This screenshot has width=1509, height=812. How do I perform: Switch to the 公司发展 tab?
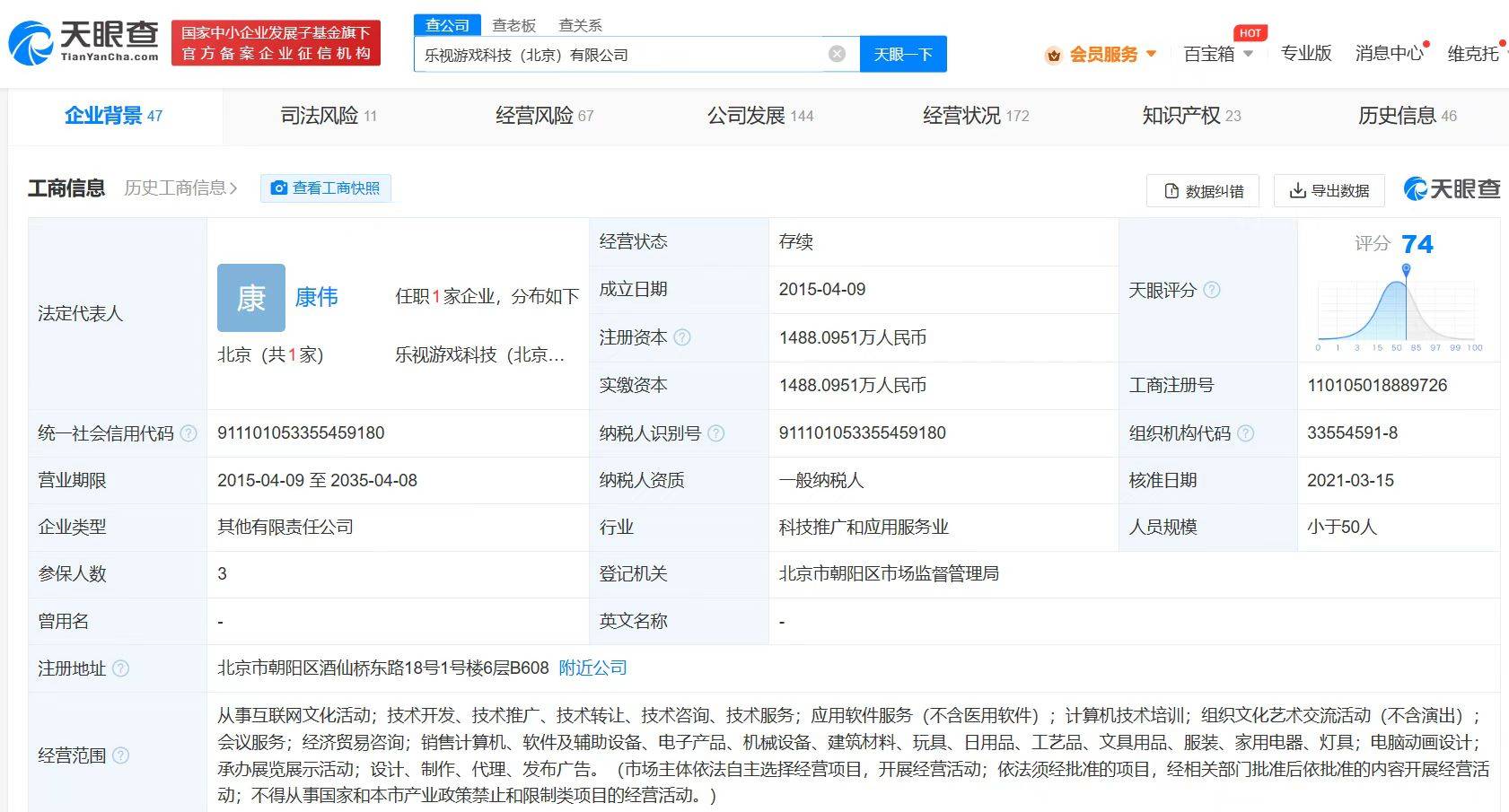pyautogui.click(x=760, y=116)
